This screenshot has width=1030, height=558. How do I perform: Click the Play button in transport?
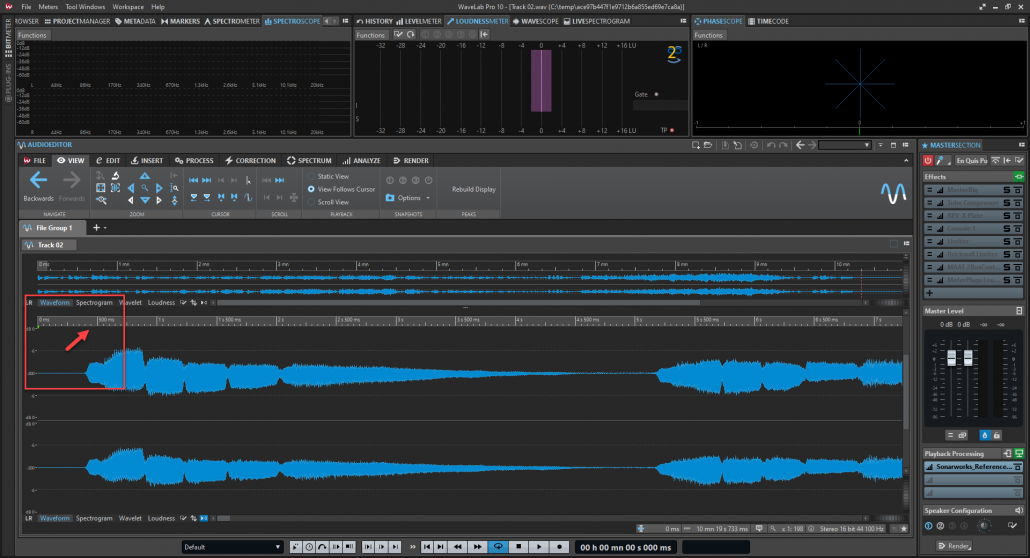tap(539, 547)
